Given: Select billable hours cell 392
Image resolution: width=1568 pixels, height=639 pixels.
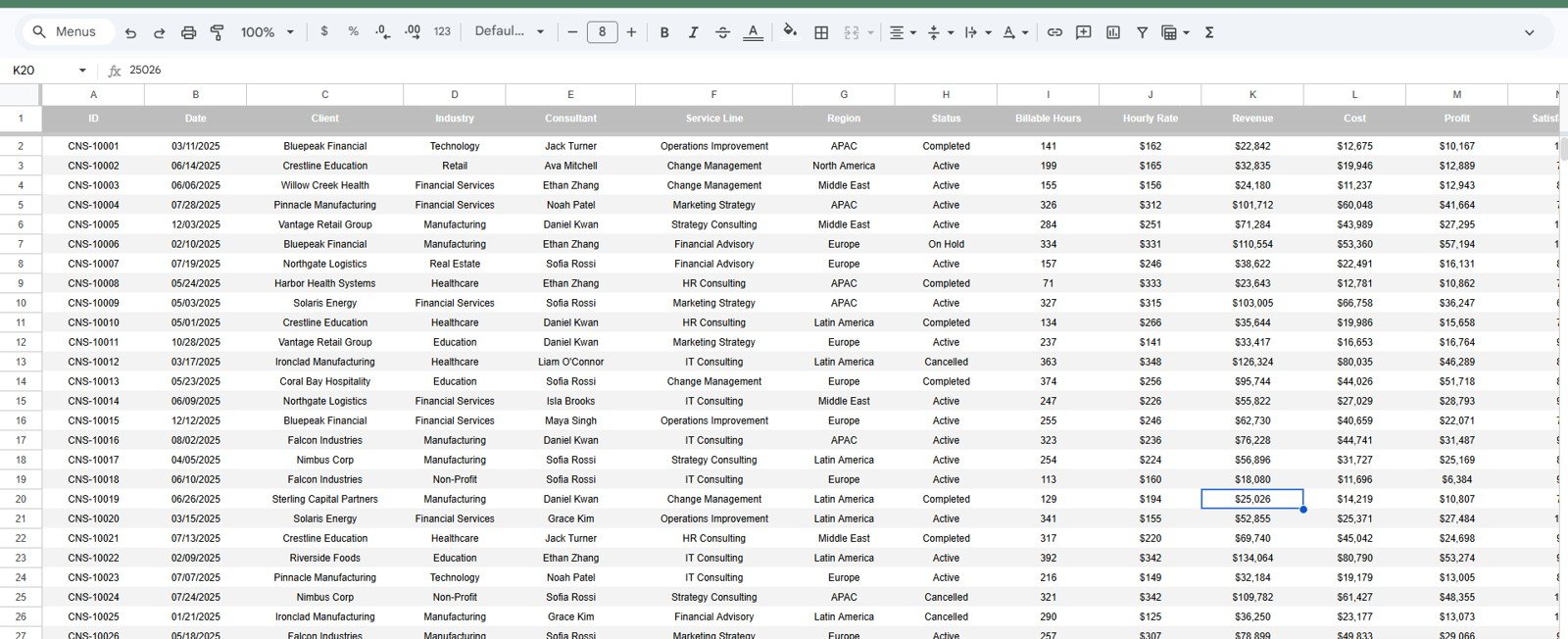Looking at the screenshot, I should tap(1048, 558).
